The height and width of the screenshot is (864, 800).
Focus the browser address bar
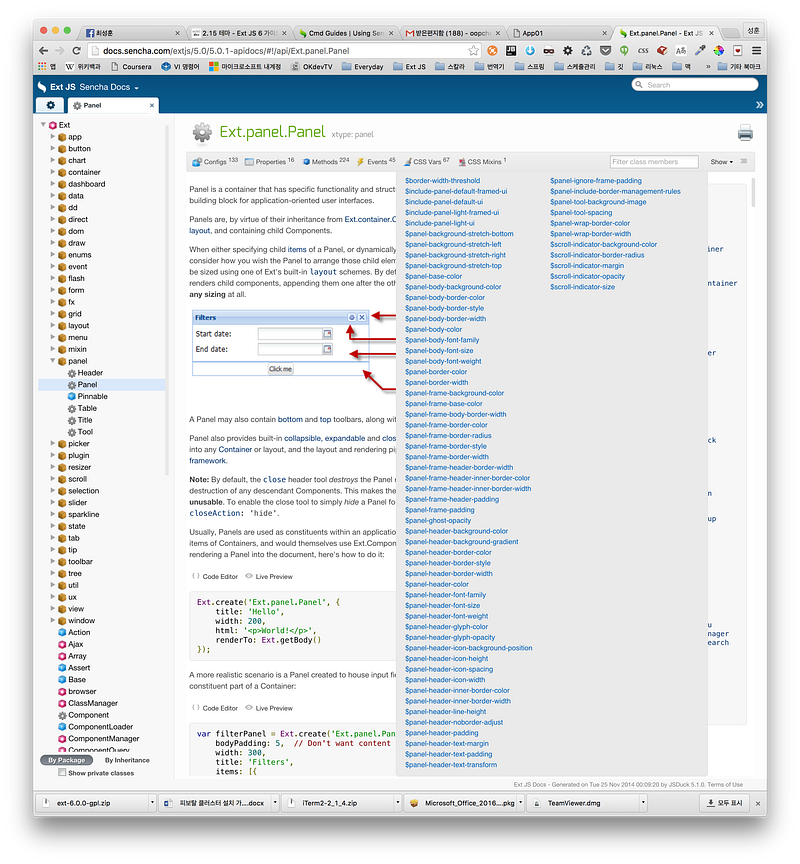pyautogui.click(x=284, y=51)
